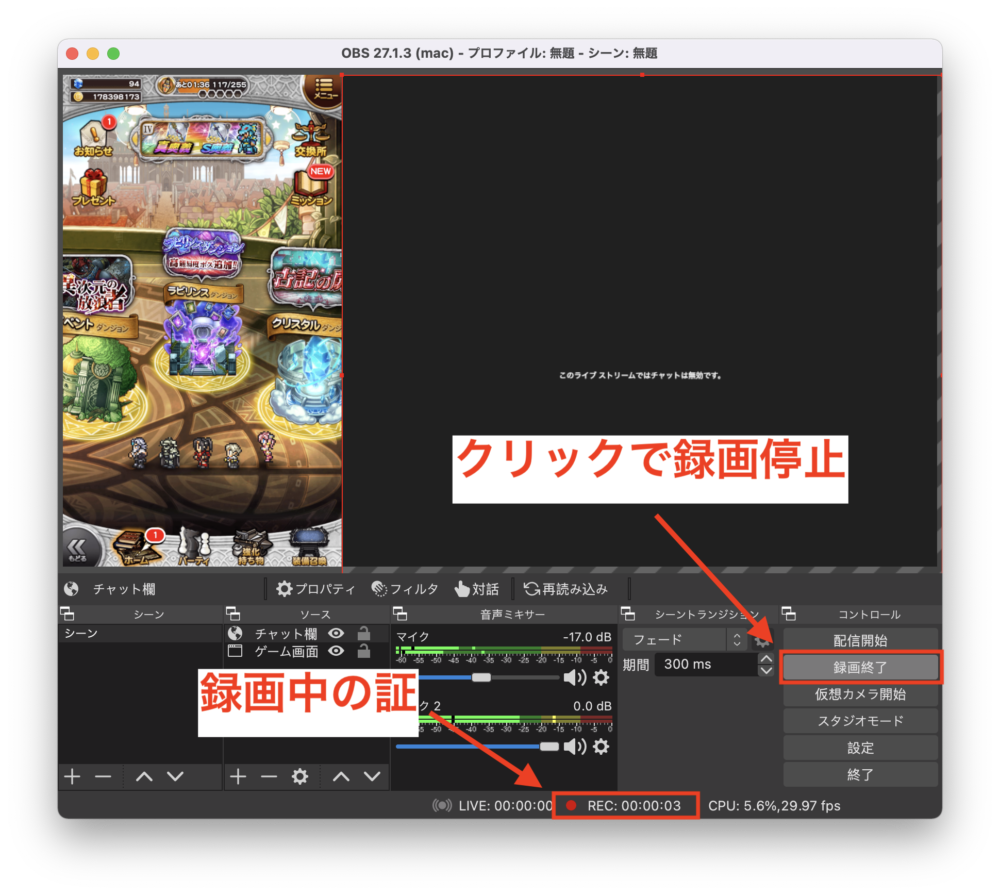The image size is (1000, 895).
Task: Click the game screen in the preview
Action: [x=202, y=320]
